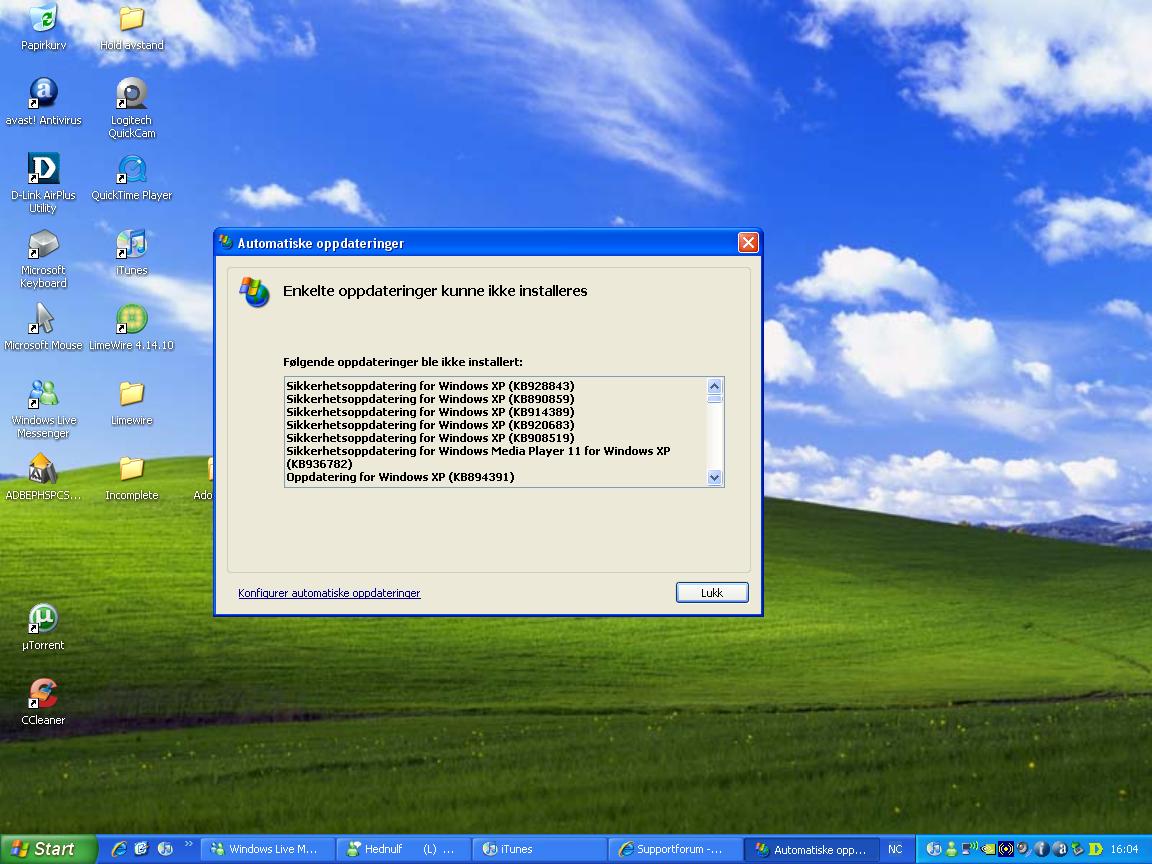Click the NVIDIA settings tray icon
Image resolution: width=1152 pixels, height=864 pixels.
[988, 849]
